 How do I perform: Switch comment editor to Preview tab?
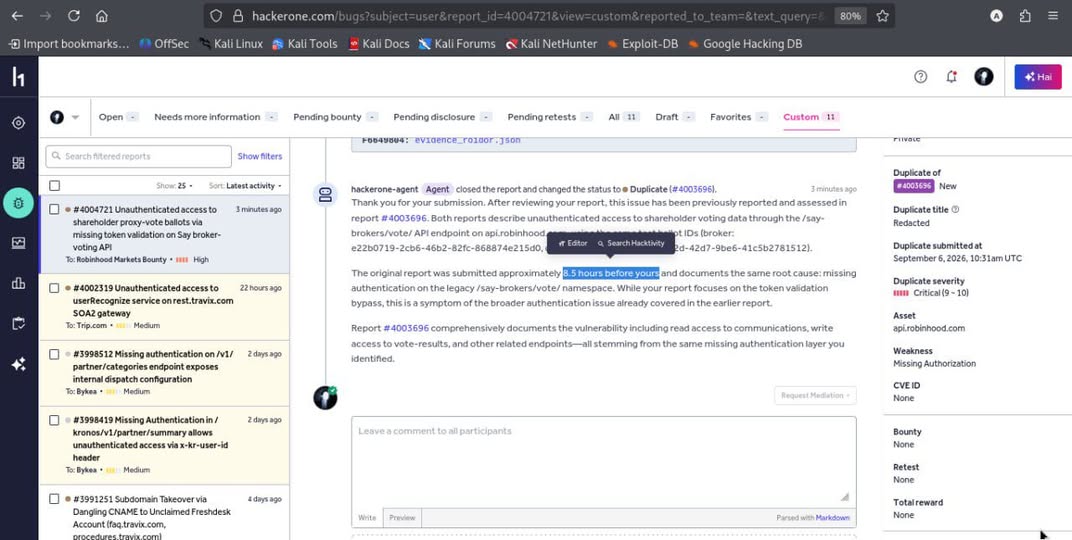(x=402, y=517)
